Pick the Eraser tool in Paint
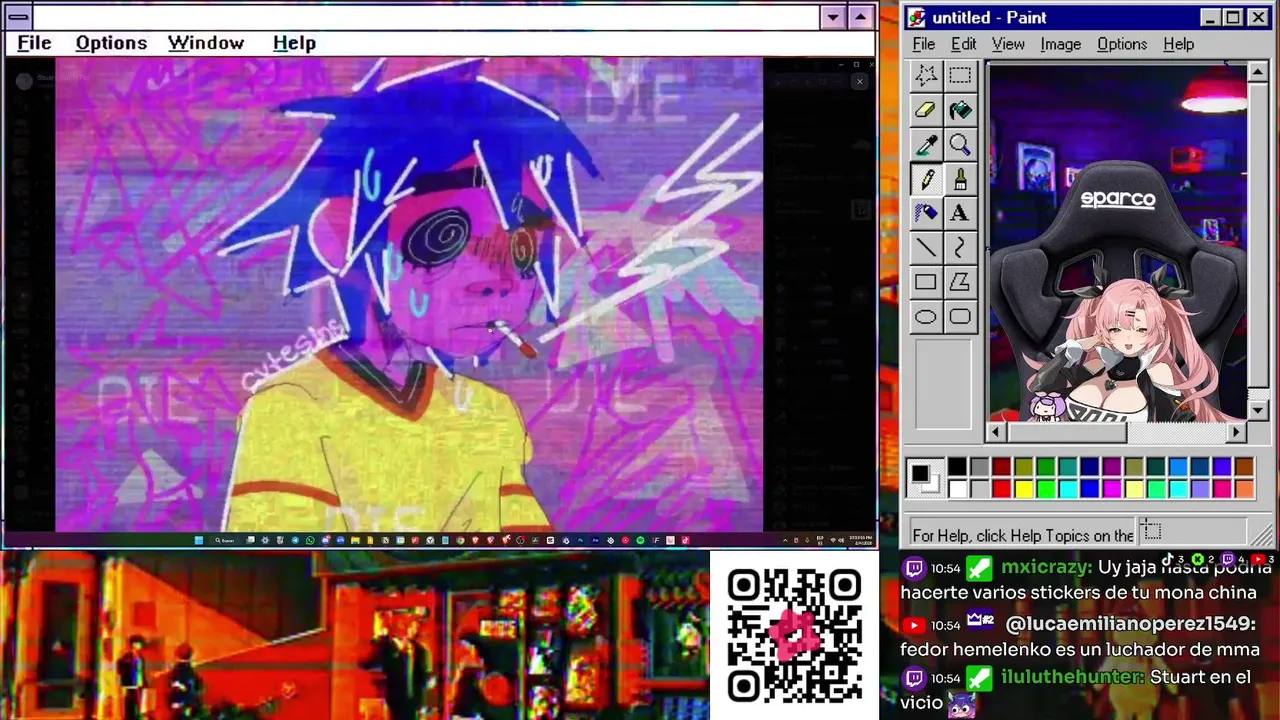Viewport: 1280px width, 720px height. pyautogui.click(x=926, y=110)
